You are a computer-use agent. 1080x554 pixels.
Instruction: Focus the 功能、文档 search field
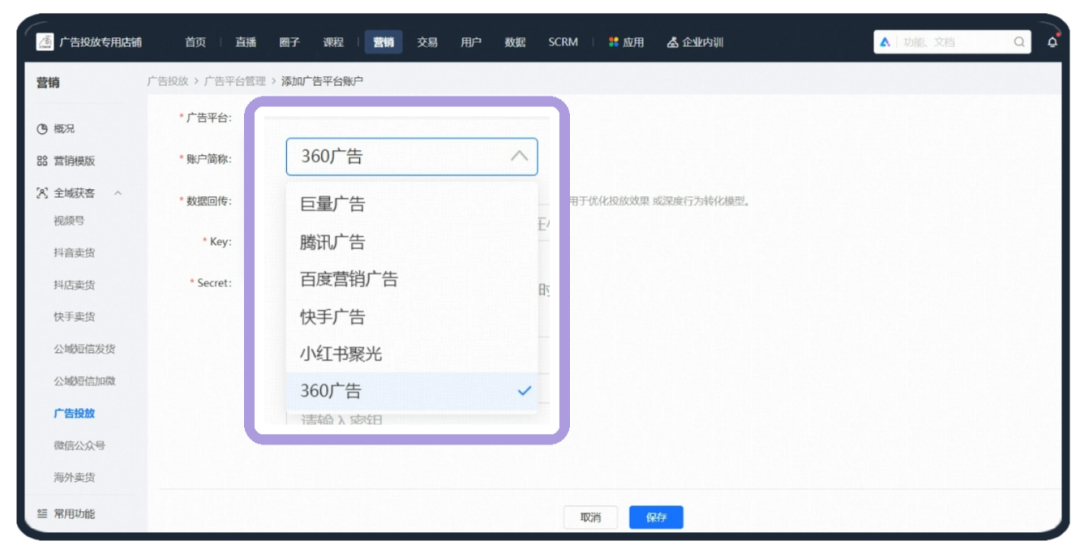click(952, 42)
